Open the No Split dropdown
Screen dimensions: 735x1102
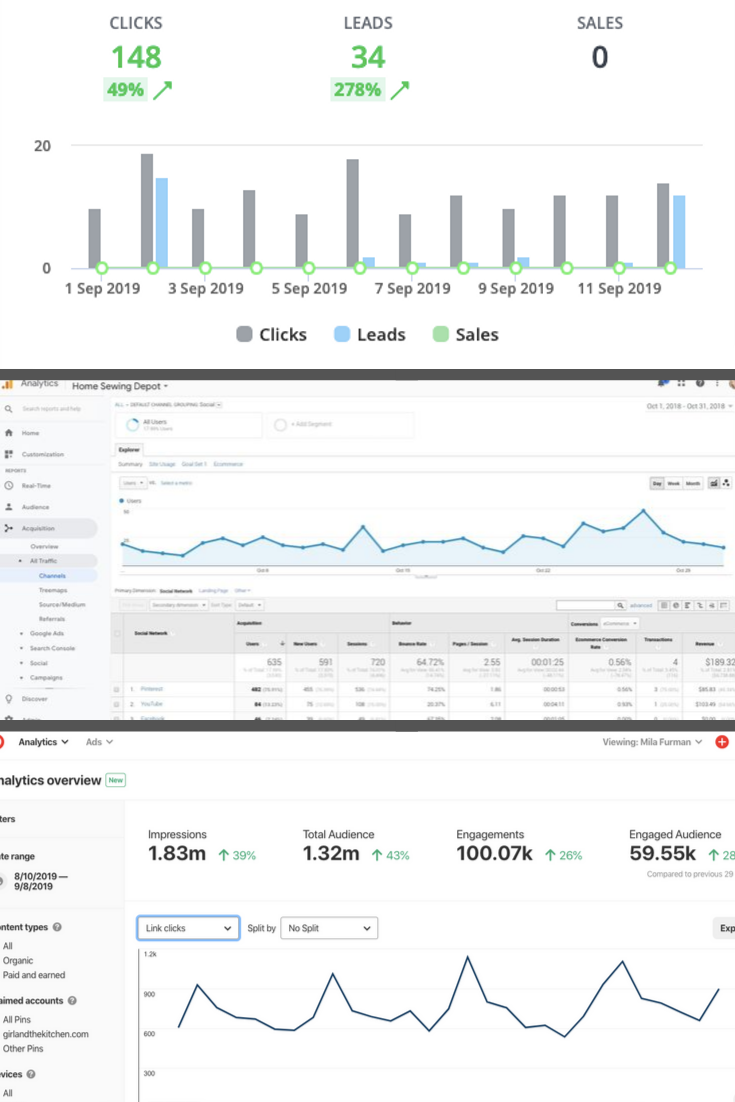(x=329, y=928)
